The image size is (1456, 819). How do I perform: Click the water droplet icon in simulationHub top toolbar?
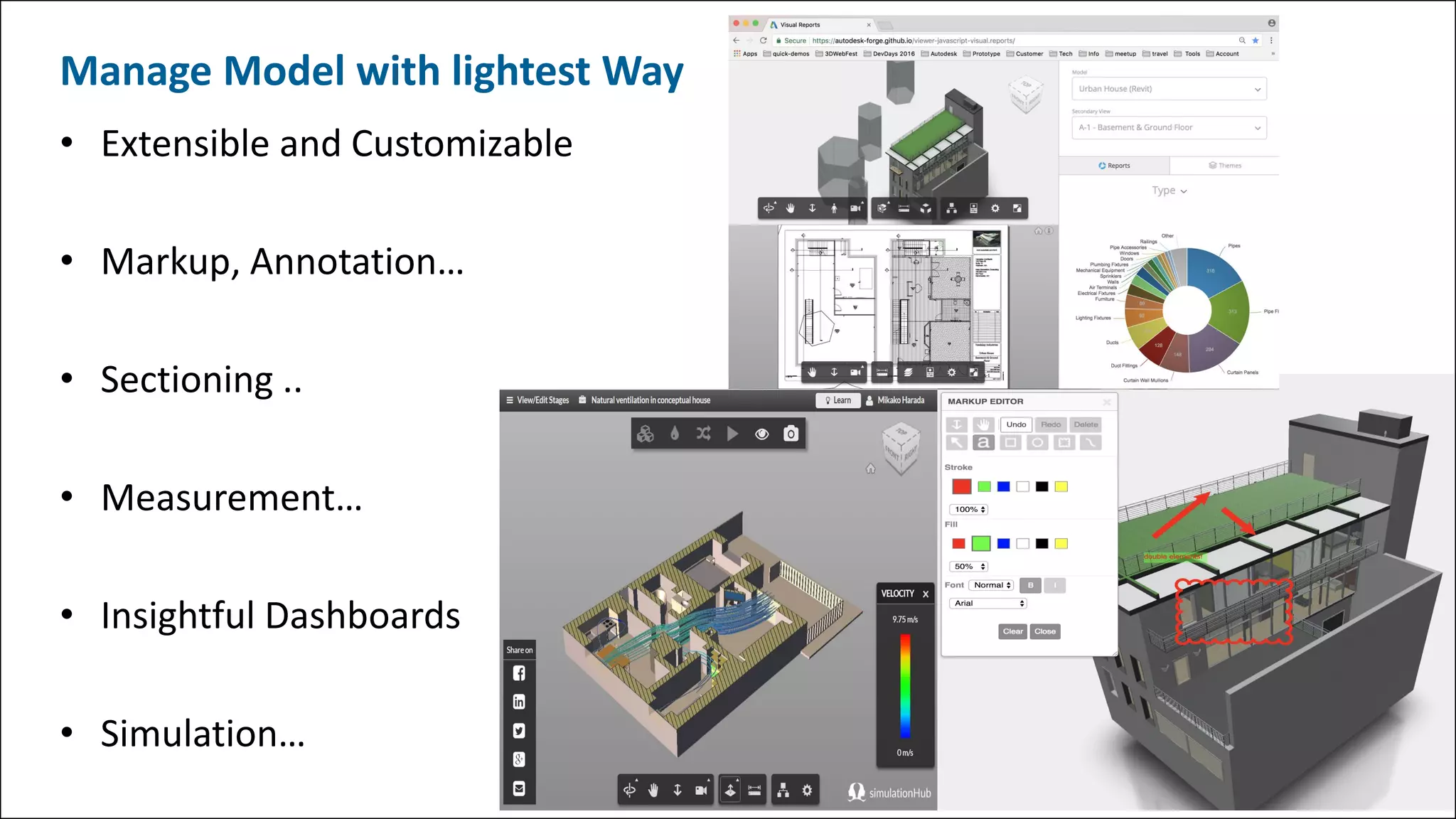pyautogui.click(x=675, y=434)
